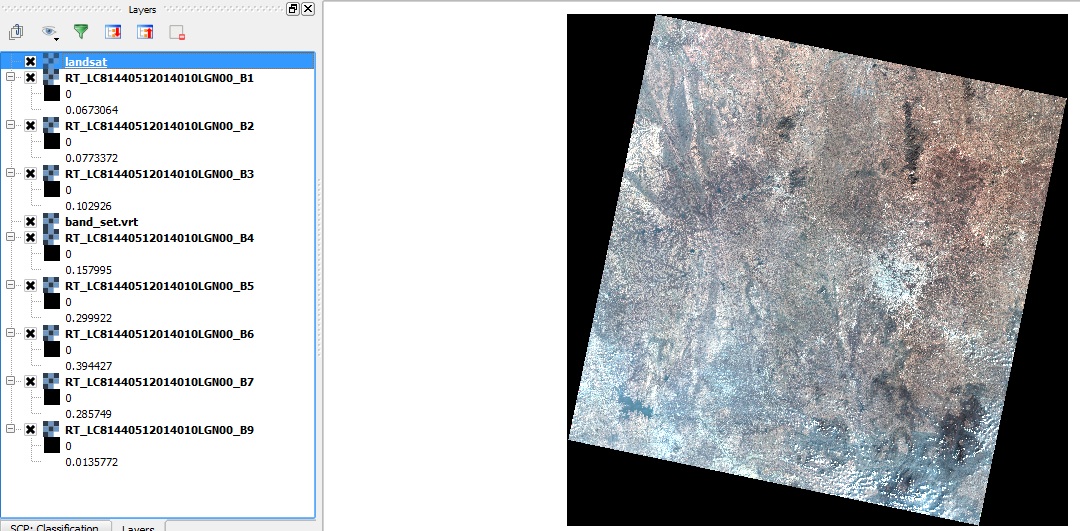Viewport: 1080px width, 531px height.
Task: Select the RT_LC81440512014010LGN00_B4 layer name
Action: point(159,238)
